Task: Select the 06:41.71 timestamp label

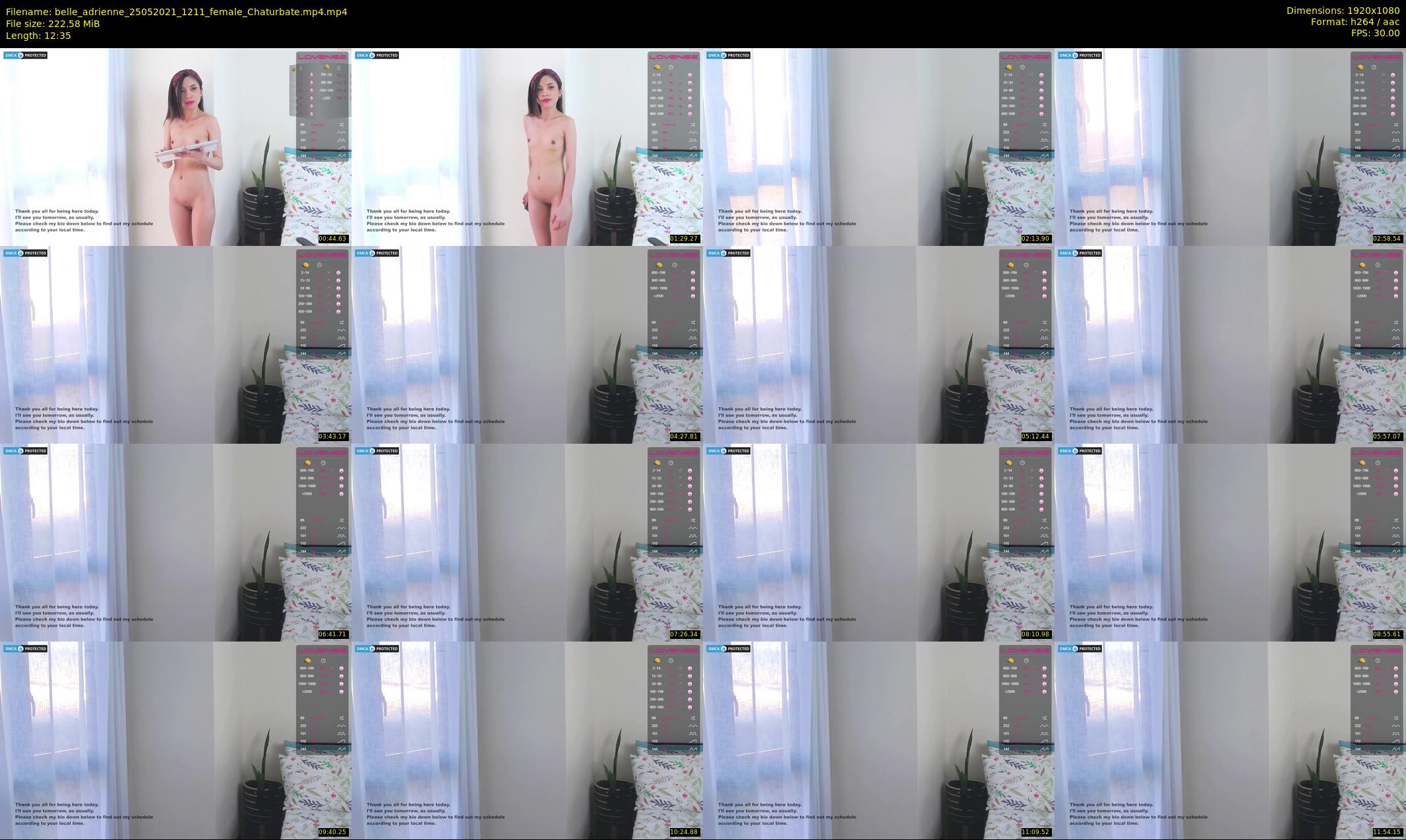Action: (x=332, y=634)
